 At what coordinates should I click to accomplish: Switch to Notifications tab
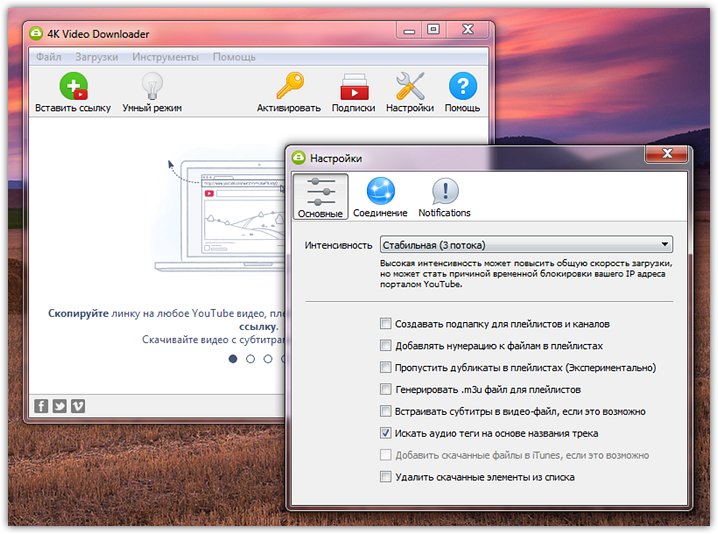click(x=444, y=196)
